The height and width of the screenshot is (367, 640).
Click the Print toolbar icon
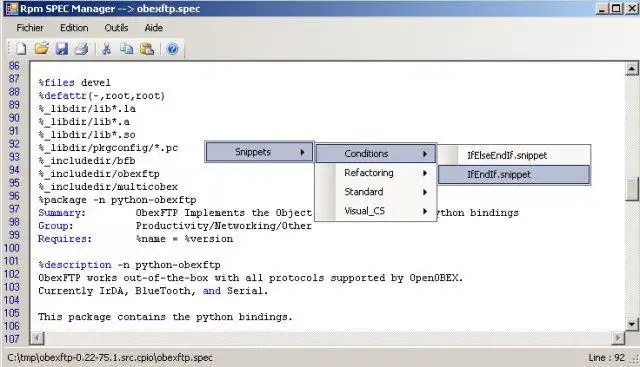[82, 49]
